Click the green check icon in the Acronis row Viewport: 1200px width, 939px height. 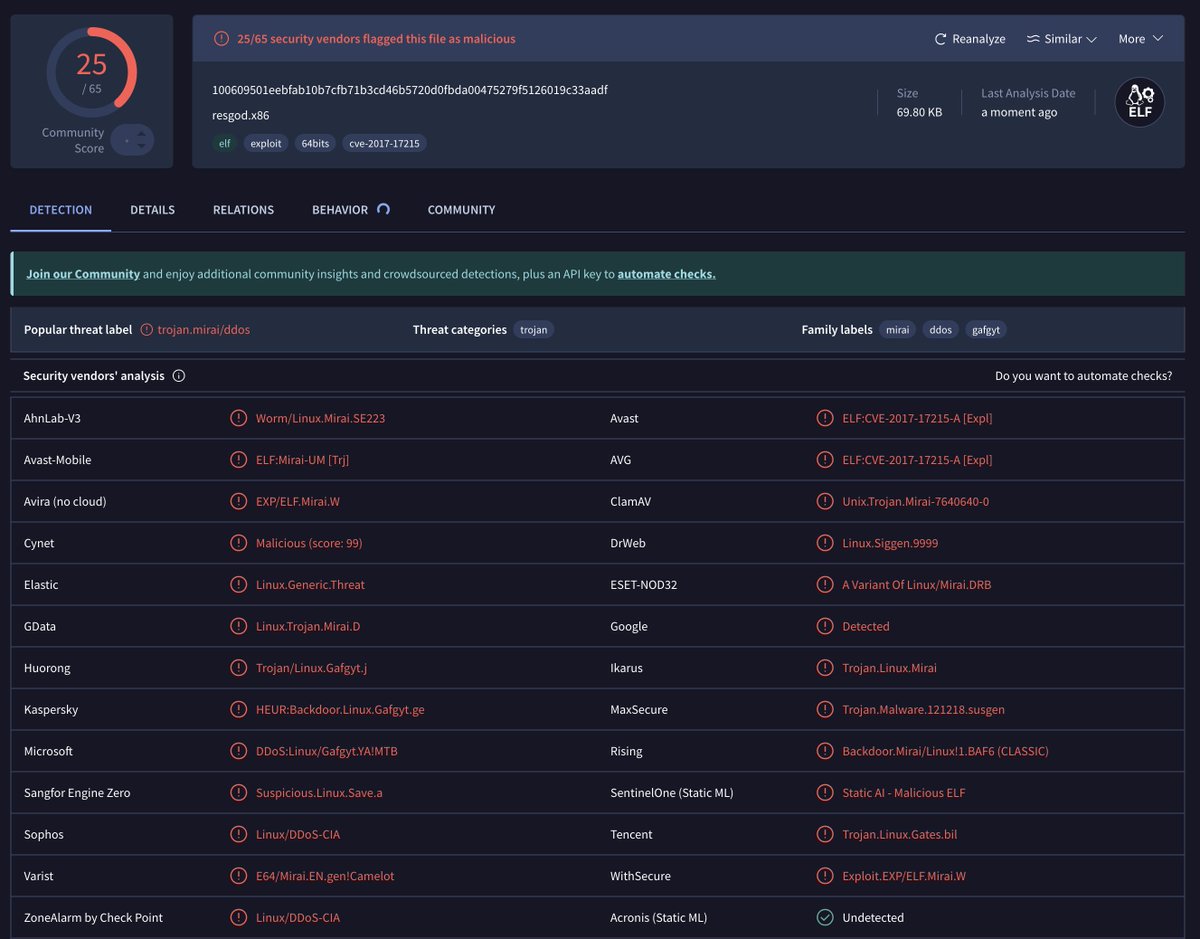(x=825, y=917)
